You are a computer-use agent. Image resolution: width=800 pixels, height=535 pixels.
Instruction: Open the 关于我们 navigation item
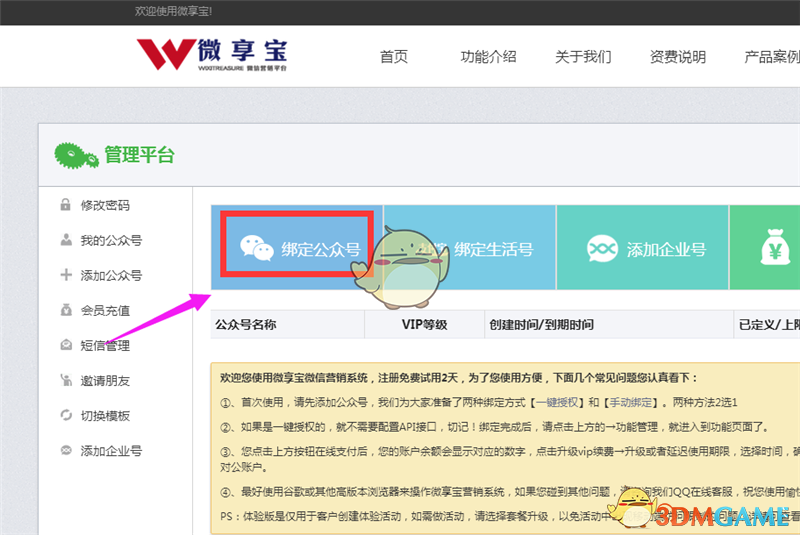(583, 57)
